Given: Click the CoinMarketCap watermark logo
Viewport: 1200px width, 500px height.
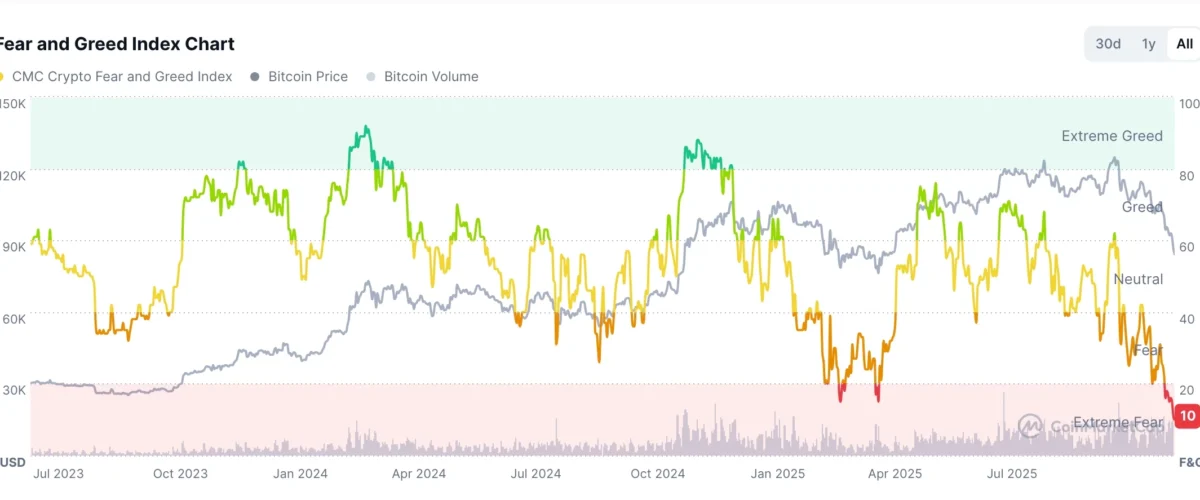Looking at the screenshot, I should (x=1030, y=426).
